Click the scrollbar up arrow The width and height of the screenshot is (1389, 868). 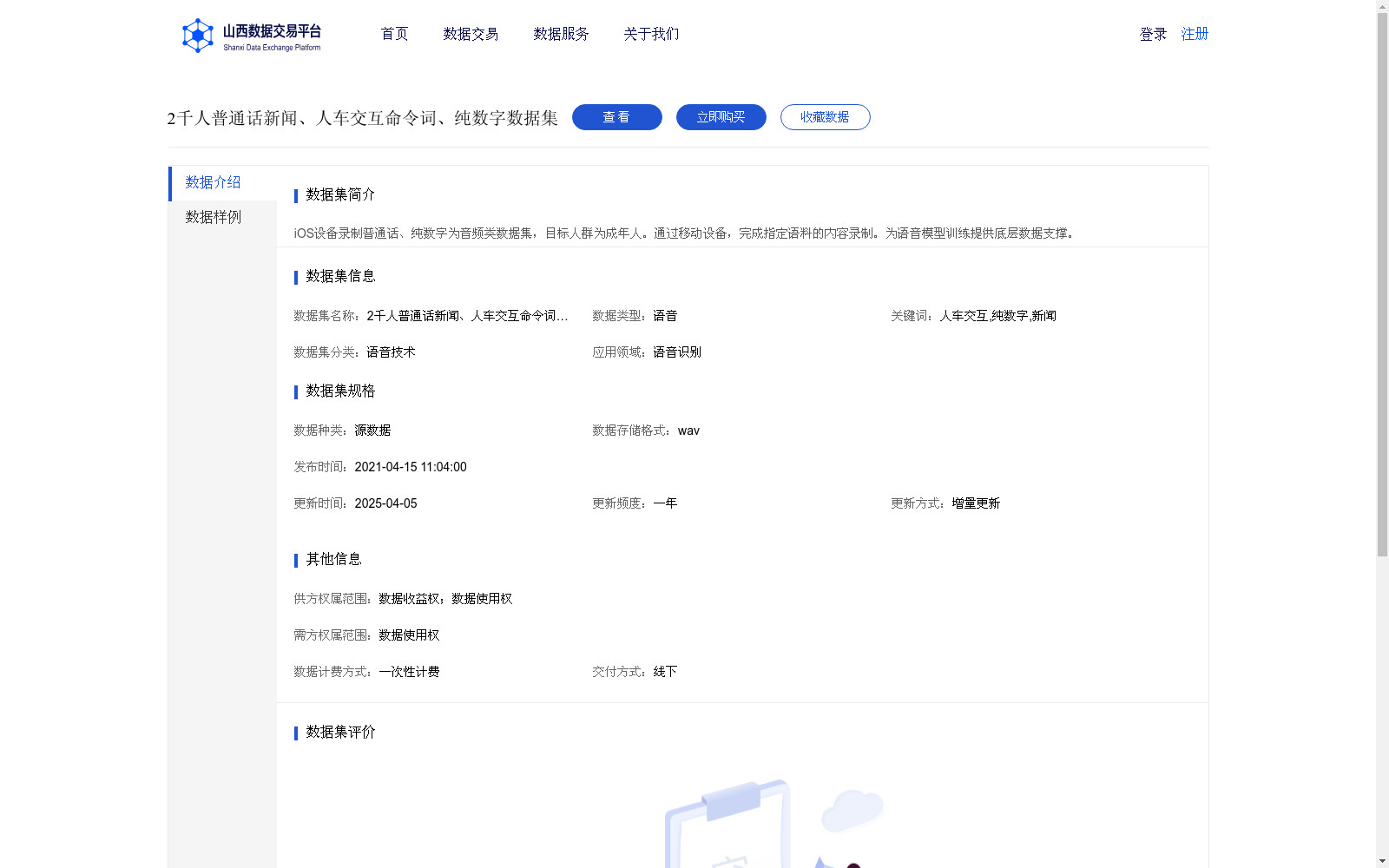(1382, 6)
